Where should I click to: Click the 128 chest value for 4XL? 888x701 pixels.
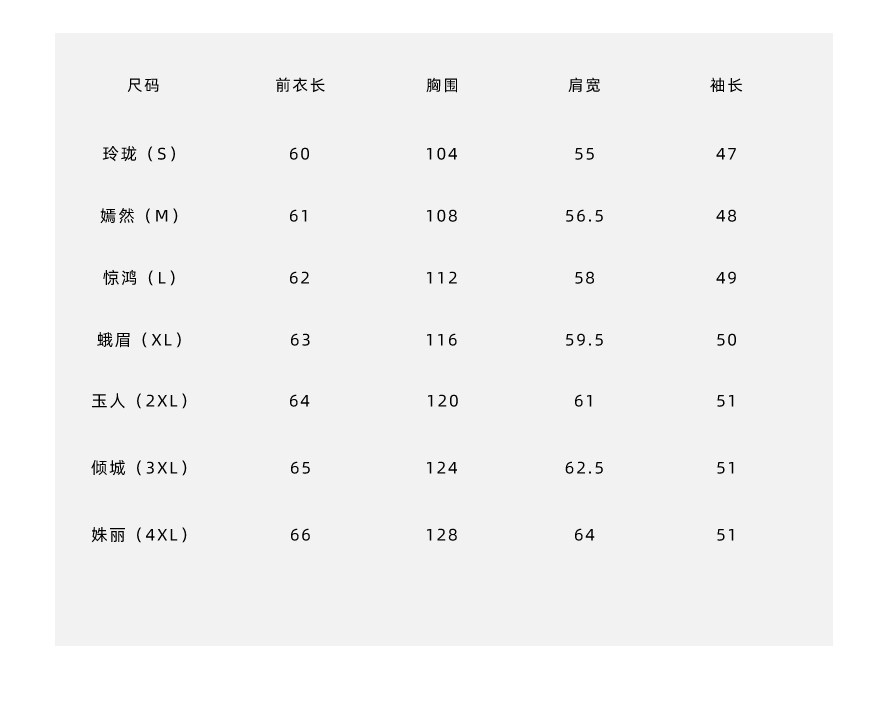tap(442, 535)
